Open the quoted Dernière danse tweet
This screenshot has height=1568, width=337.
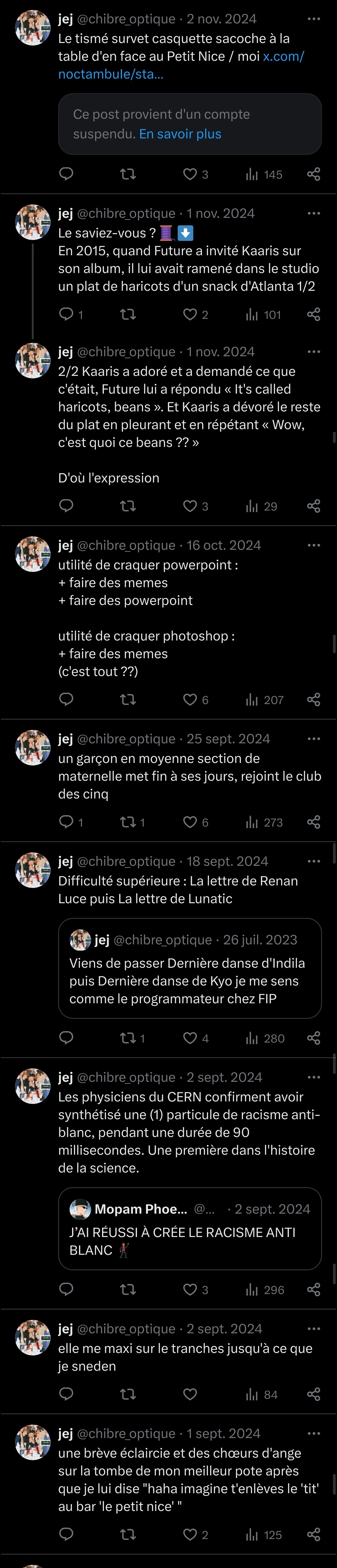(189, 968)
